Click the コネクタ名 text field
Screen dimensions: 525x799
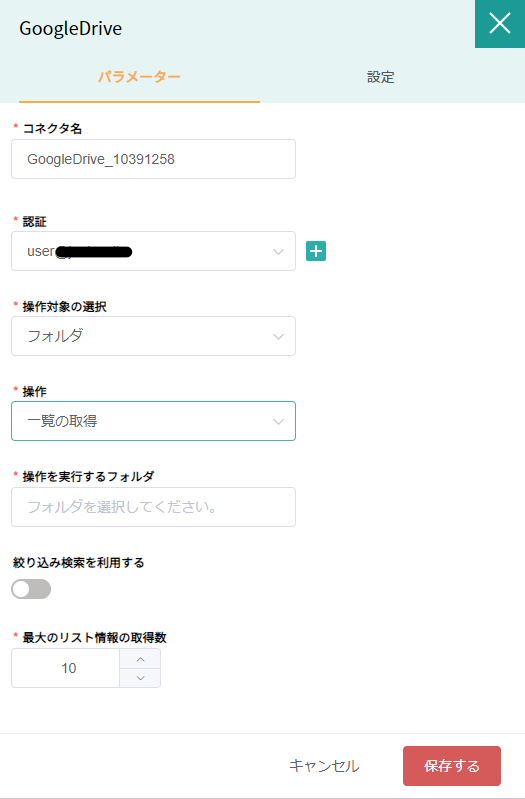point(153,159)
